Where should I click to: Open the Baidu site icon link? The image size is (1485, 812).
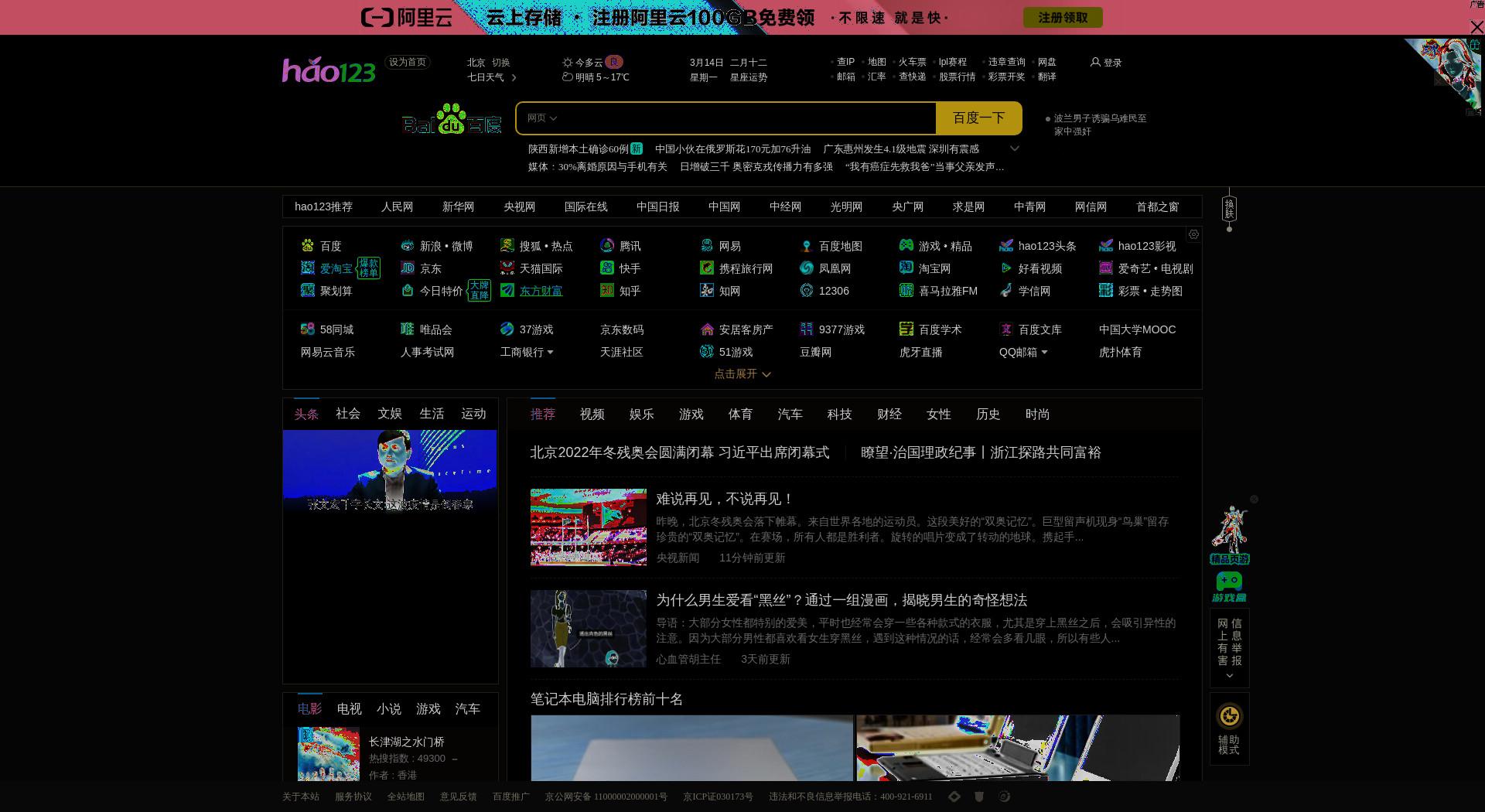(x=308, y=246)
